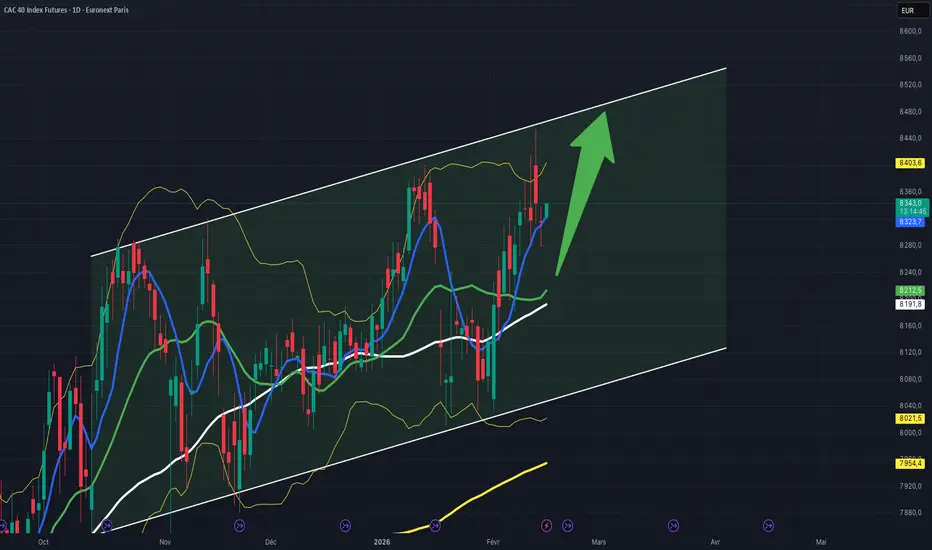This screenshot has height=550, width=932.
Task: Click the CAC 40 Index Futures title
Action: click(x=66, y=10)
